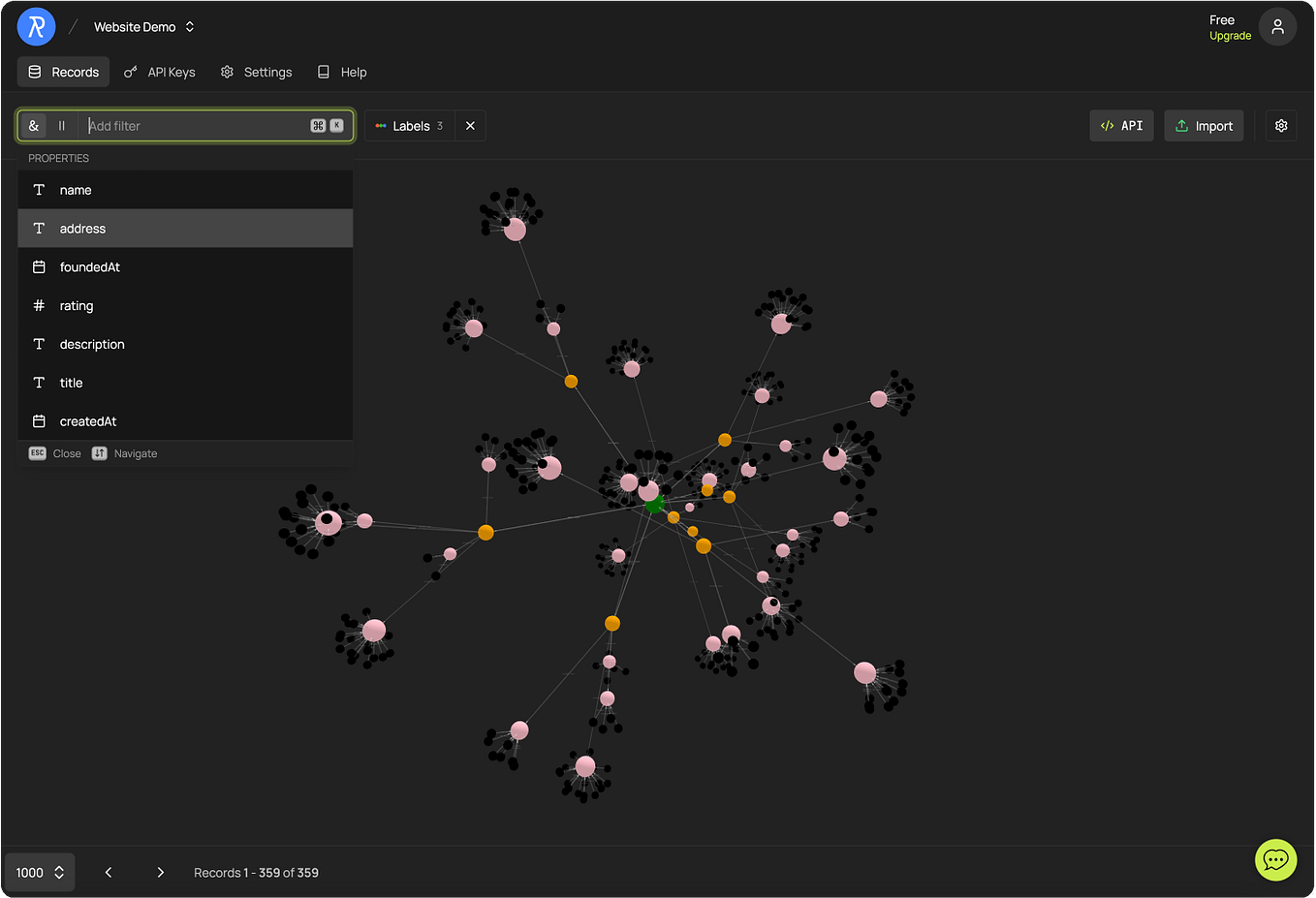Clear the Labels filter with the X
Viewport: 1316px width, 898px height.
coord(470,125)
